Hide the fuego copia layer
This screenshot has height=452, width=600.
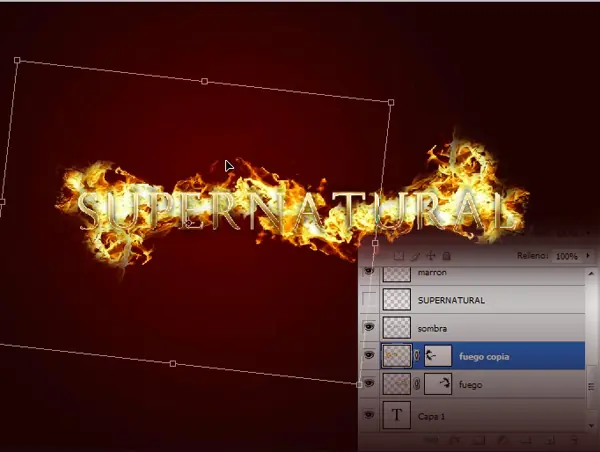tap(369, 356)
